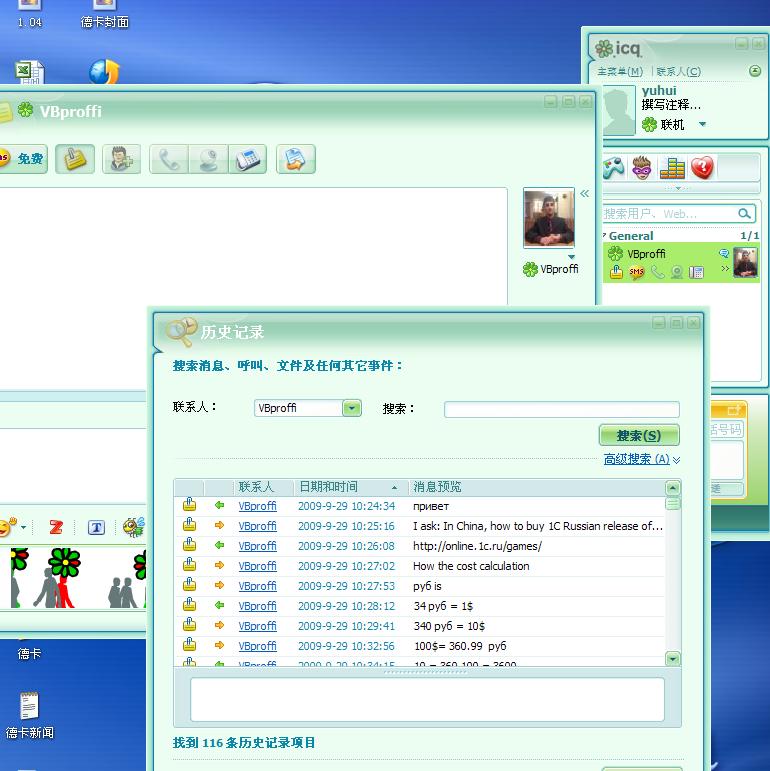Click the message history icon in chat toolbar

pyautogui.click(x=75, y=159)
